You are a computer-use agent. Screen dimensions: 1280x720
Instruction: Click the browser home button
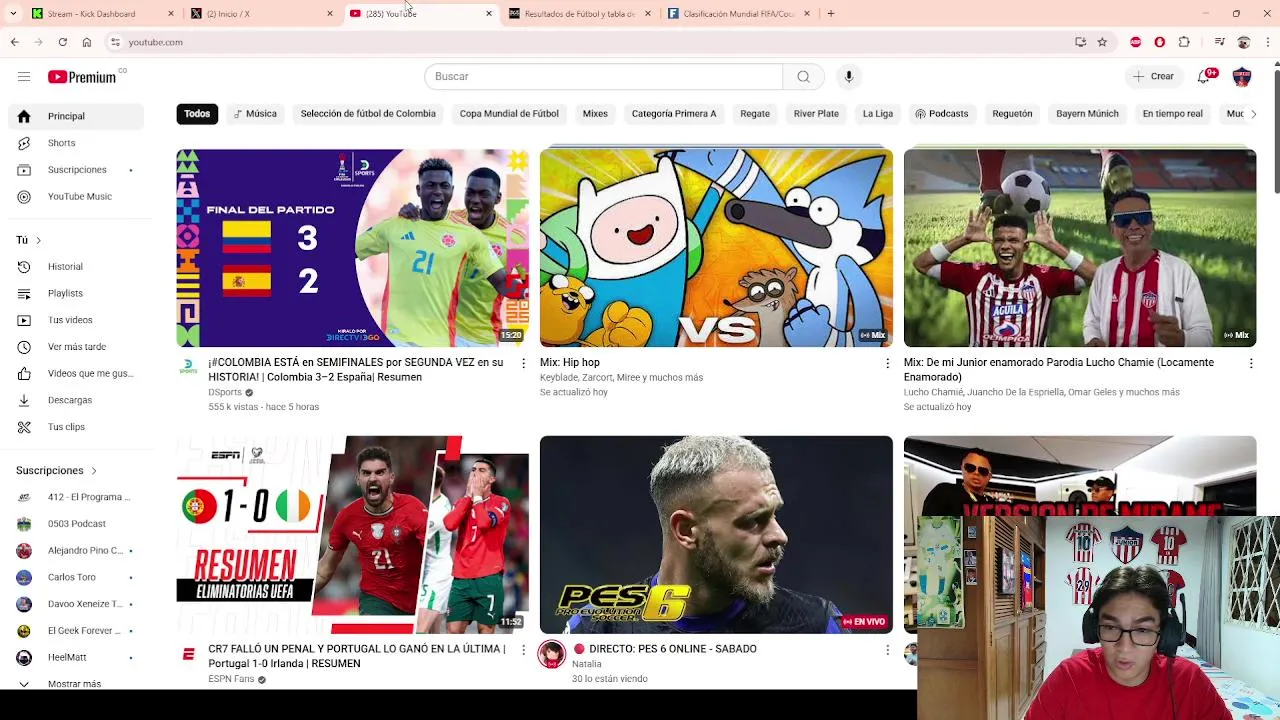[87, 42]
